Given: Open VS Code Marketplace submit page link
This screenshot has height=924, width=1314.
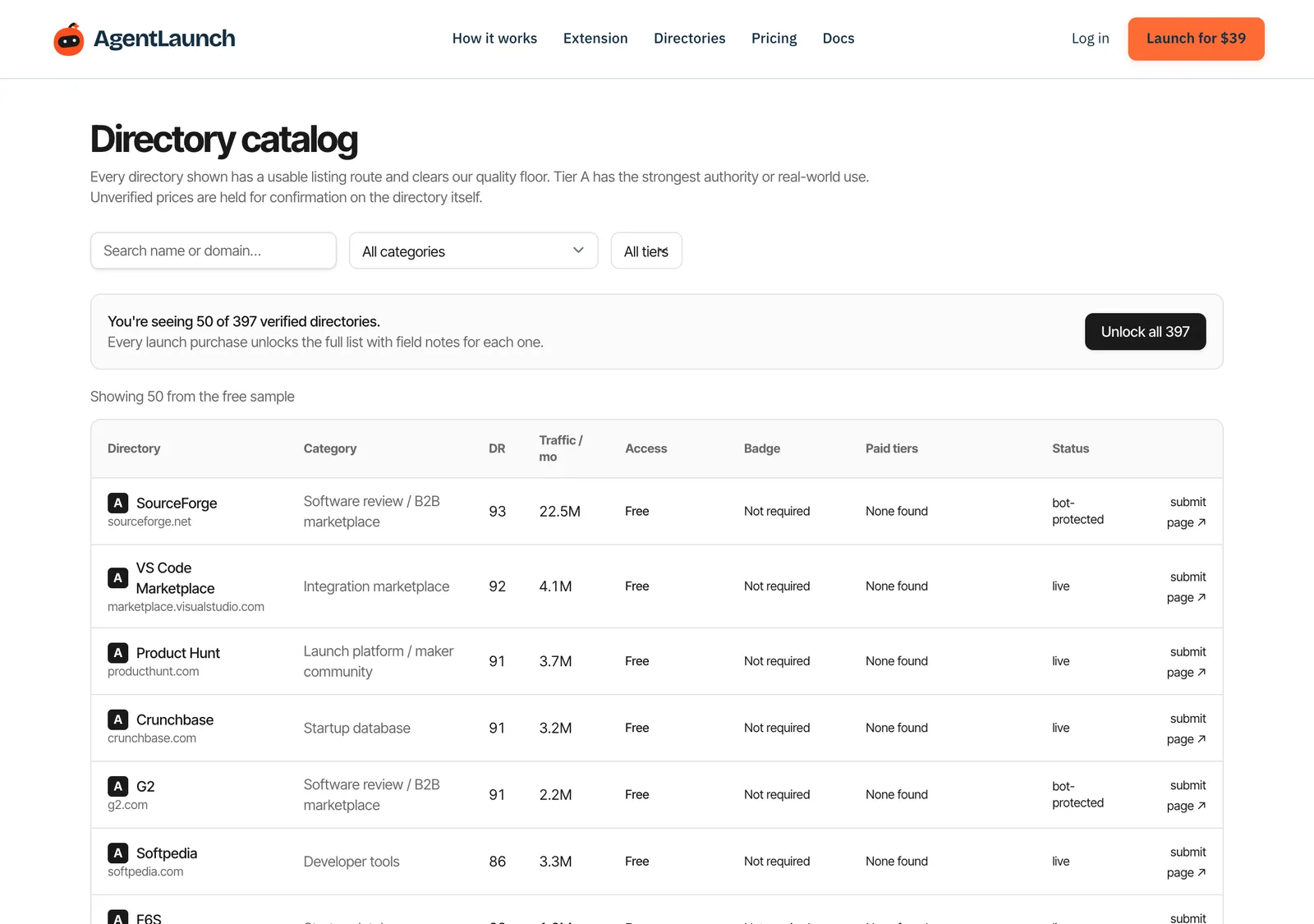Looking at the screenshot, I should (x=1187, y=587).
